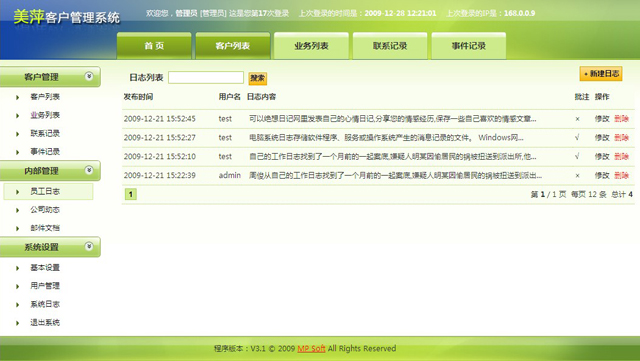Open 基本设置 in the sidebar
The height and width of the screenshot is (361, 640).
click(45, 268)
